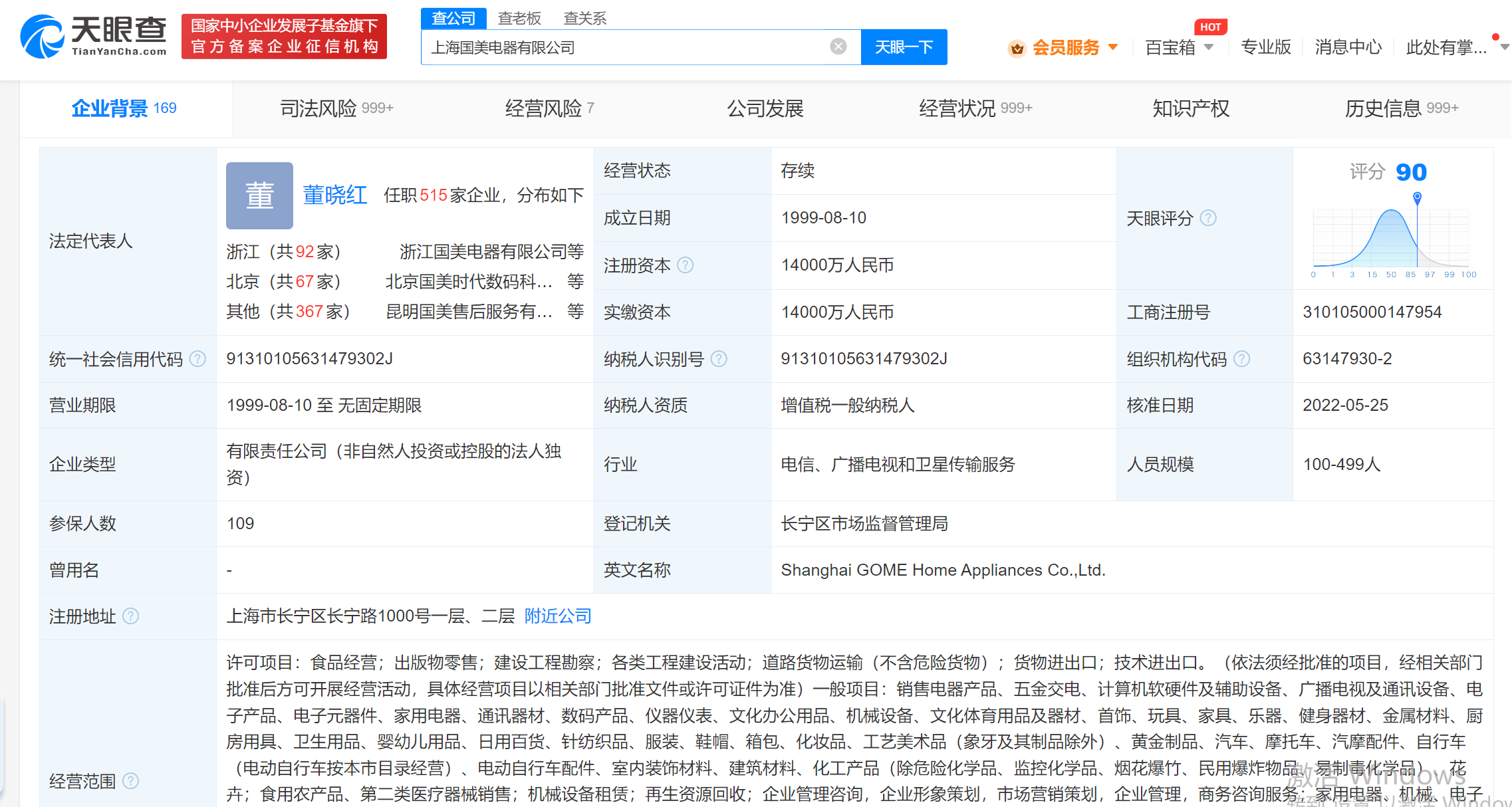Switch to the 经营风险 tab
Viewport: 1512px width, 807px height.
549,108
